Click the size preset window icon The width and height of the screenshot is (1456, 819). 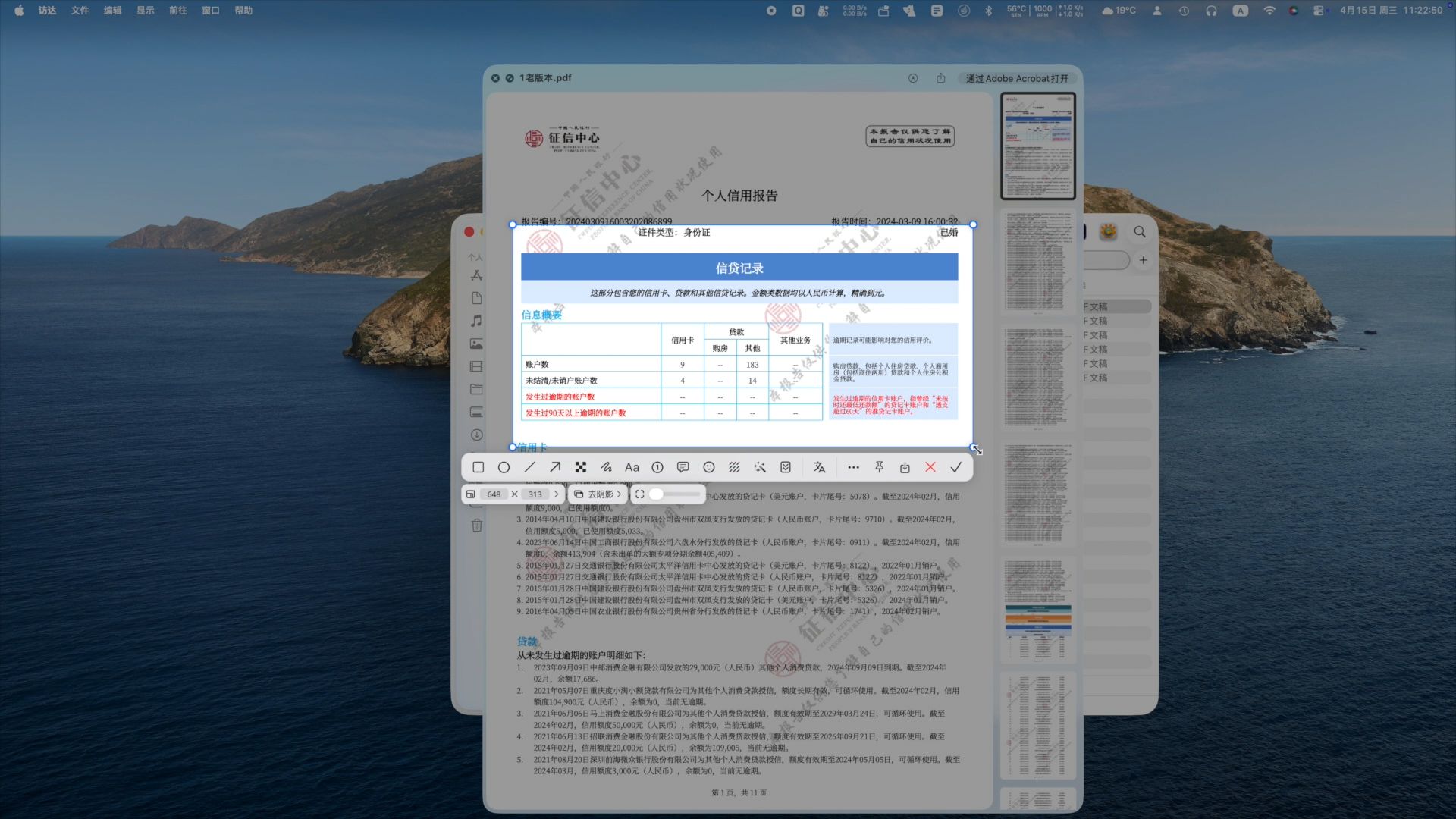[x=470, y=494]
